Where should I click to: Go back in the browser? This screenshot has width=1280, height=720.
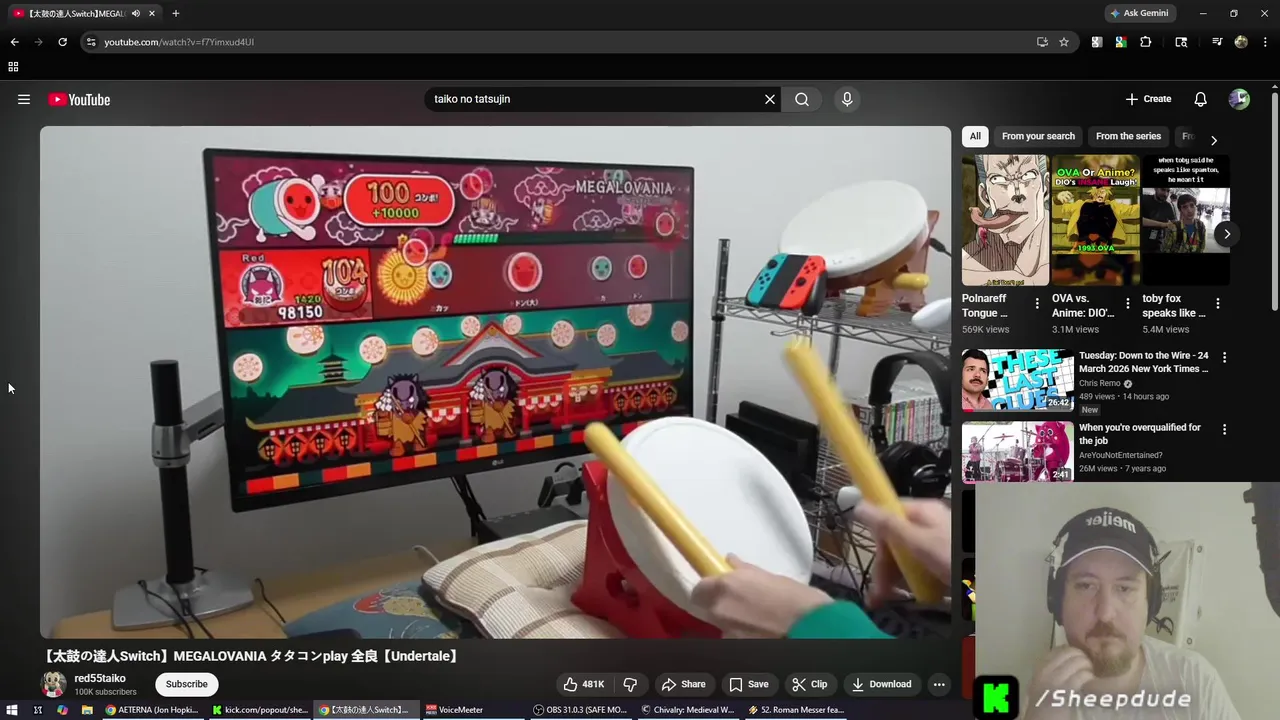tap(14, 42)
